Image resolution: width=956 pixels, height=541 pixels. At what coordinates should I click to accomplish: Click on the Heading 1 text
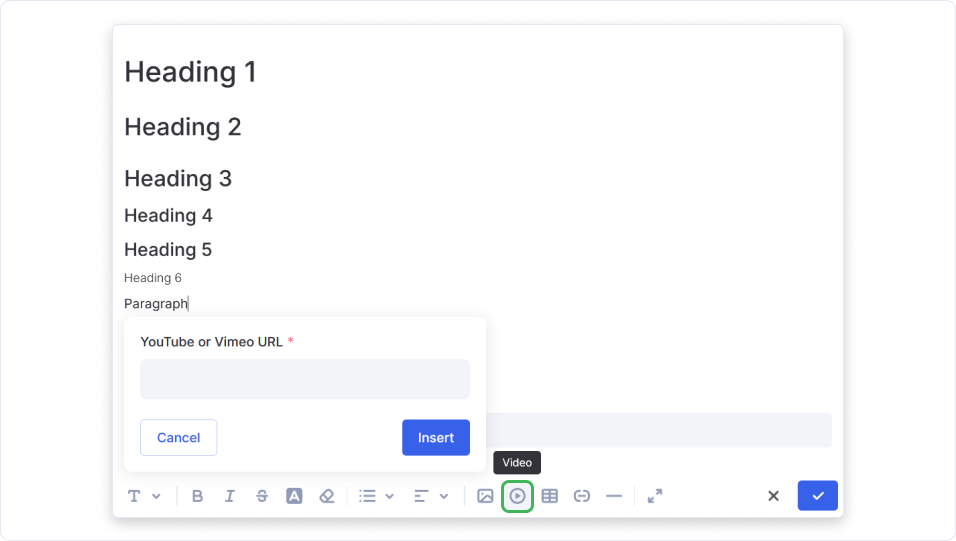point(190,72)
